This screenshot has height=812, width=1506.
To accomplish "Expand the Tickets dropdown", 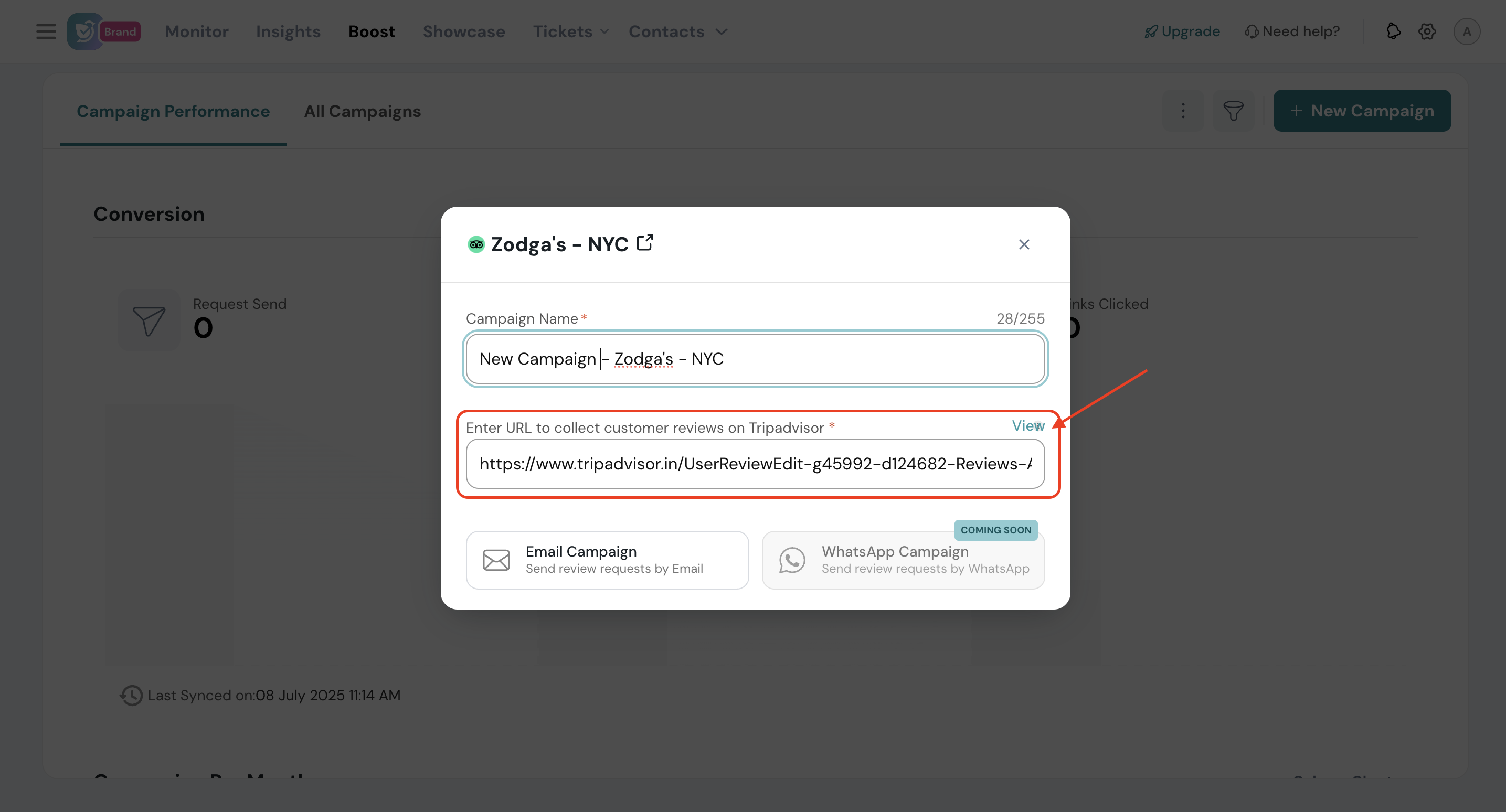I will tap(570, 31).
